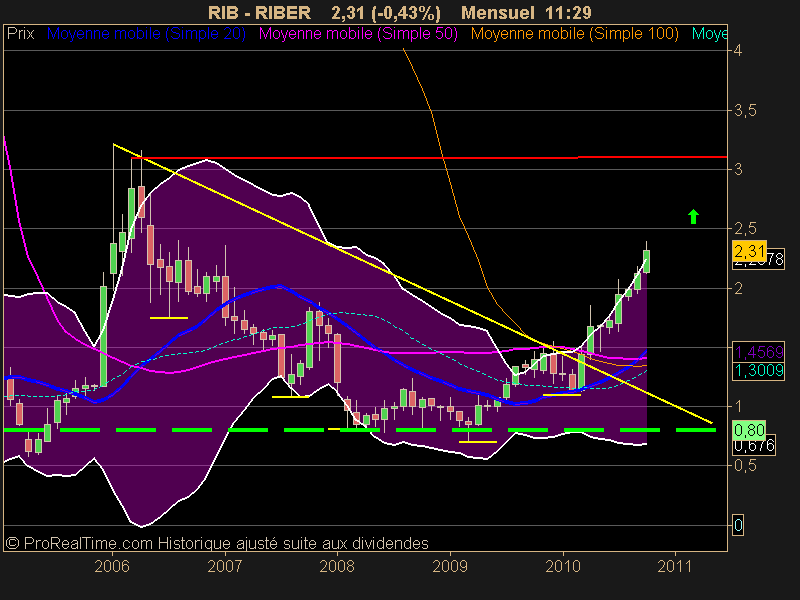Image resolution: width=800 pixels, height=600 pixels.
Task: Click the green up arrow marker
Action: point(693,217)
